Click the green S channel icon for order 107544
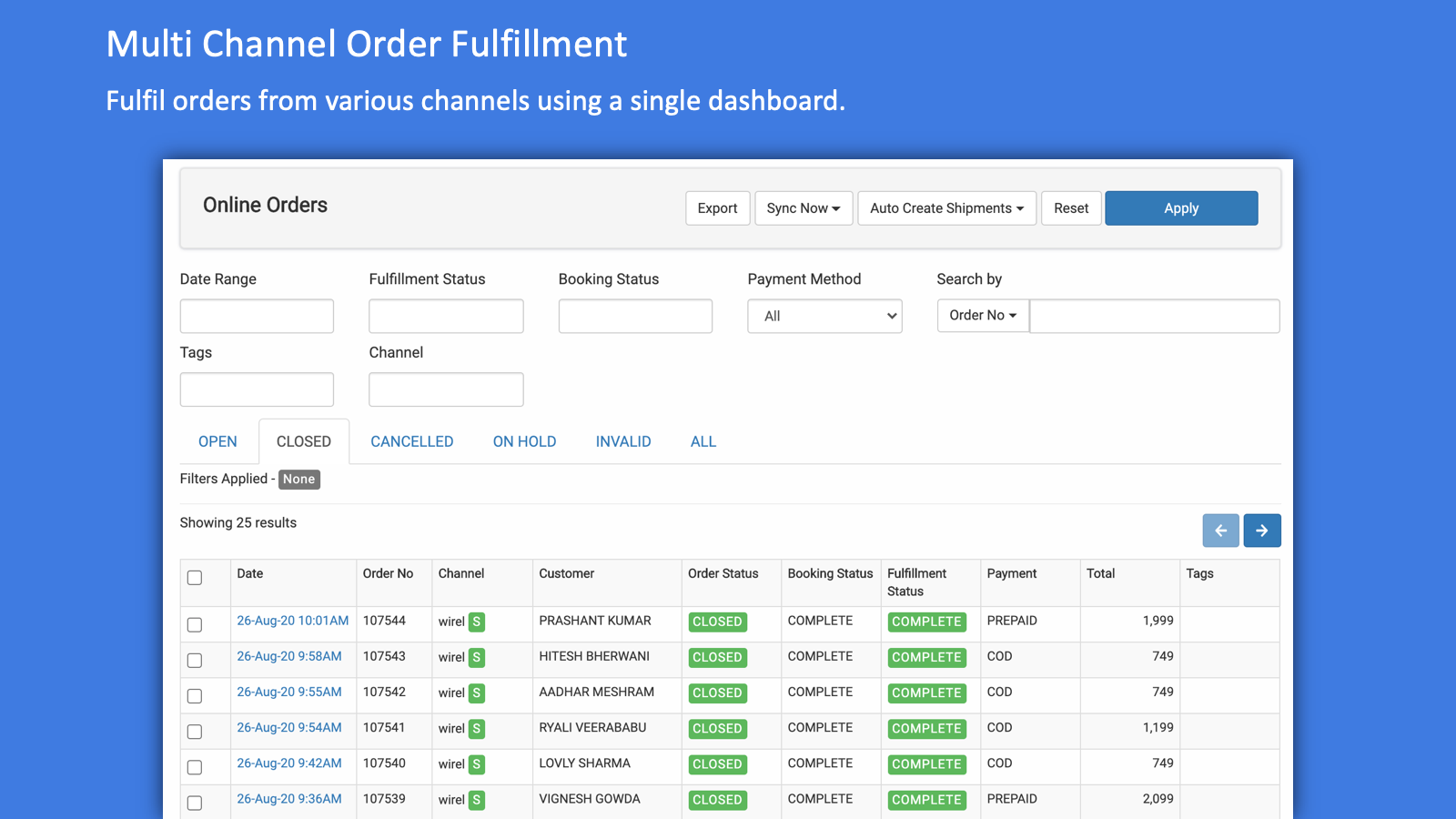Image resolution: width=1456 pixels, height=819 pixels. (477, 622)
